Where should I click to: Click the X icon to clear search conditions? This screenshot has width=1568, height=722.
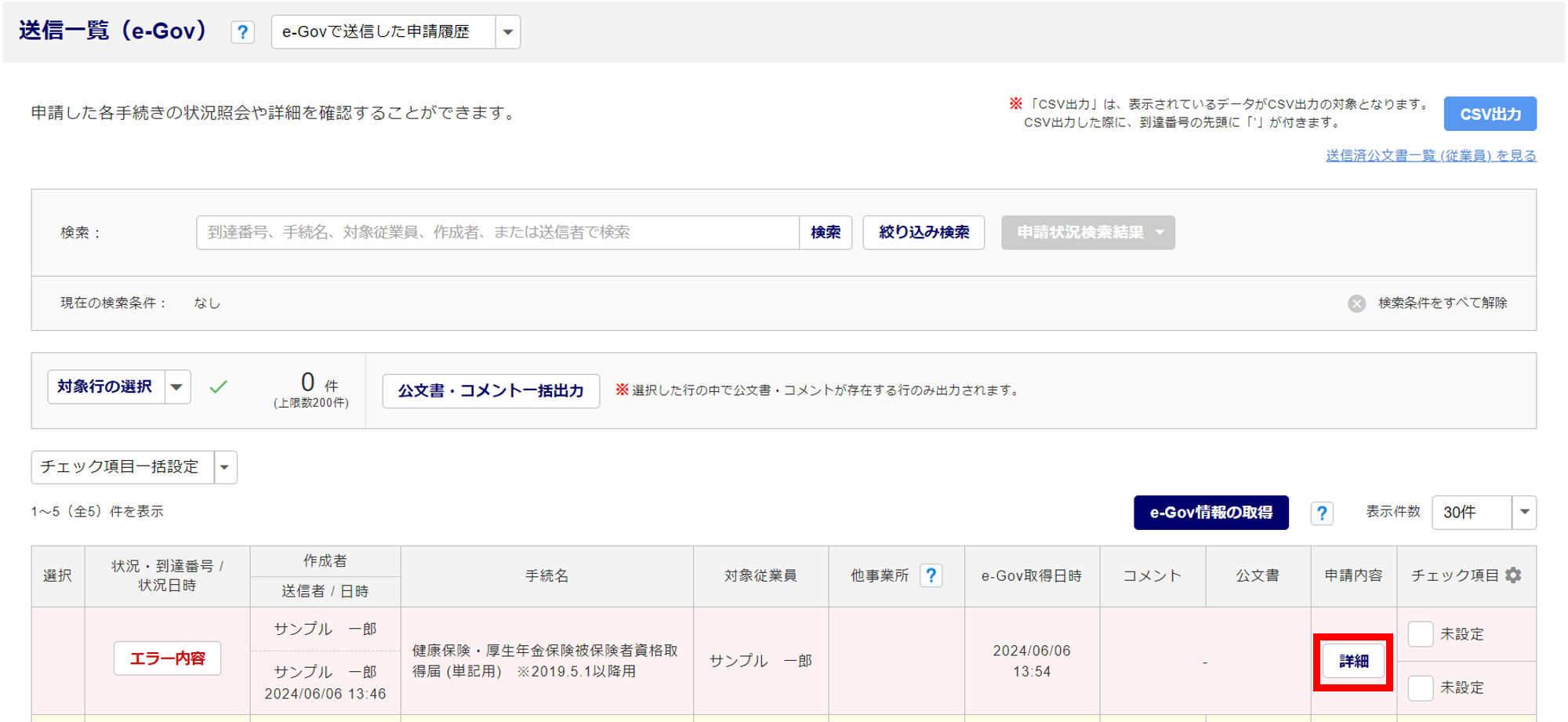1356,303
